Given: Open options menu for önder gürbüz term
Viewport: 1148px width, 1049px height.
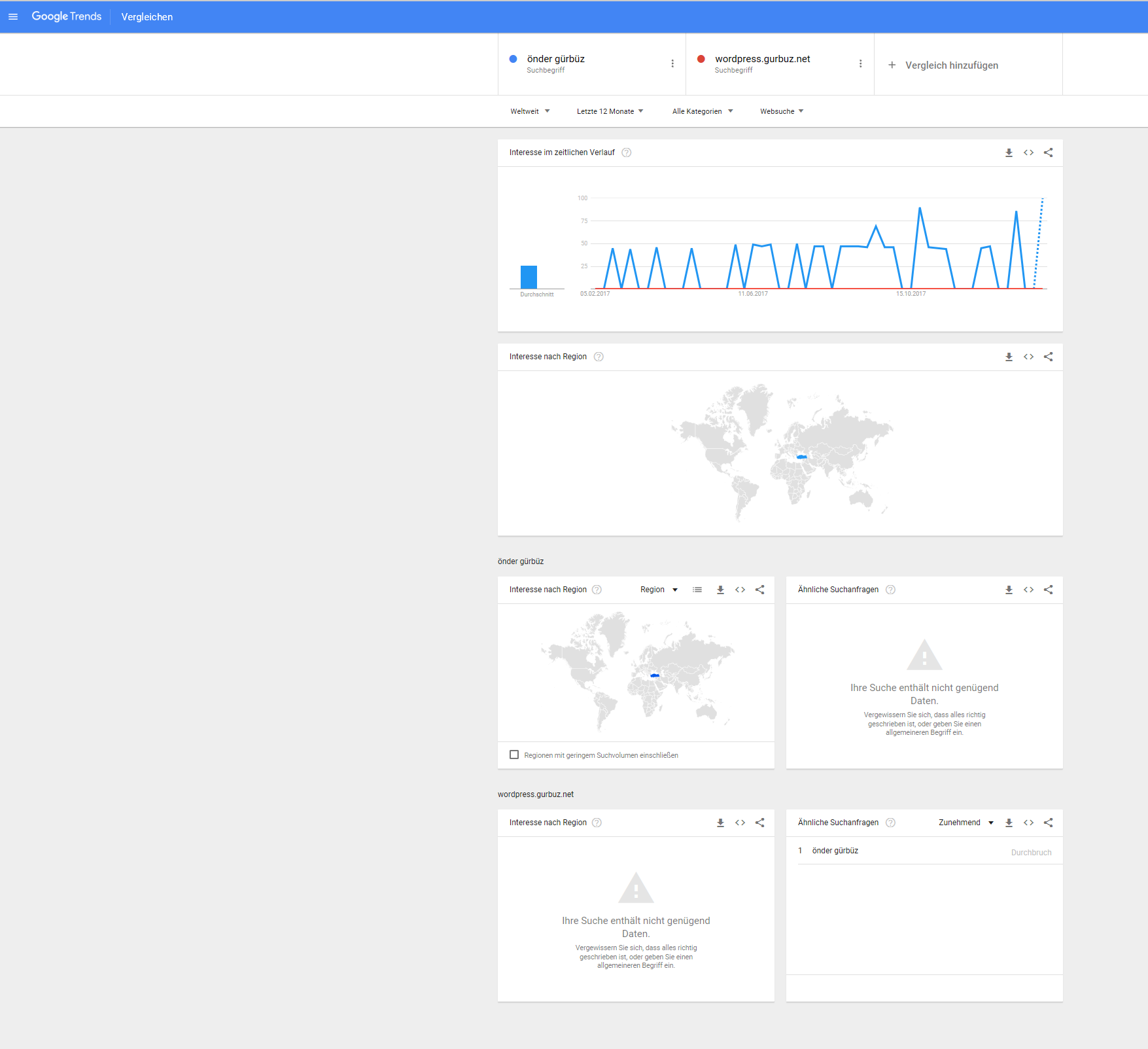Looking at the screenshot, I should tap(672, 63).
